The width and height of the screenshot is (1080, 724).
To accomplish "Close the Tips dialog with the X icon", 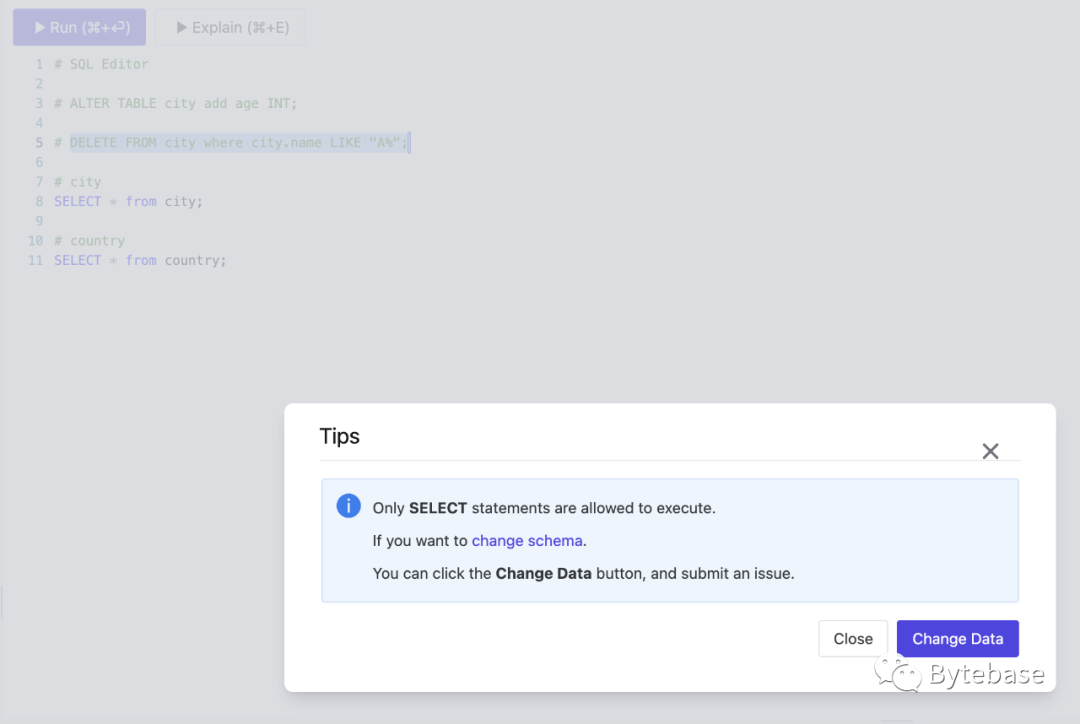I will point(990,451).
